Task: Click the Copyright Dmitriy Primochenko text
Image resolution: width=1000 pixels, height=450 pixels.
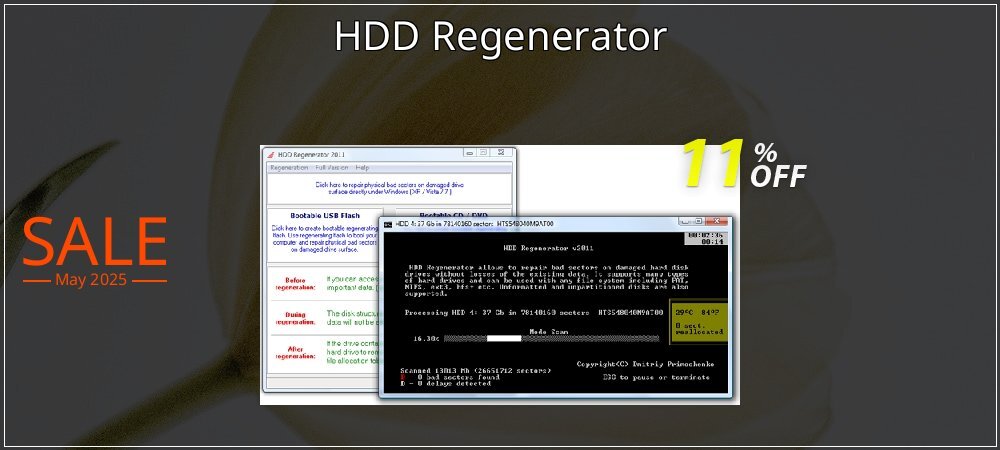Action: point(645,364)
